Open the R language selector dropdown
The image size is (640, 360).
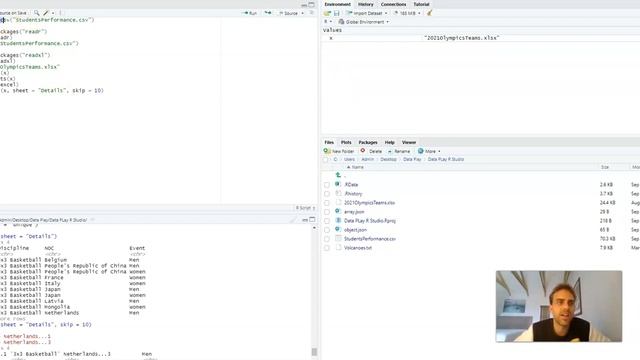328,22
